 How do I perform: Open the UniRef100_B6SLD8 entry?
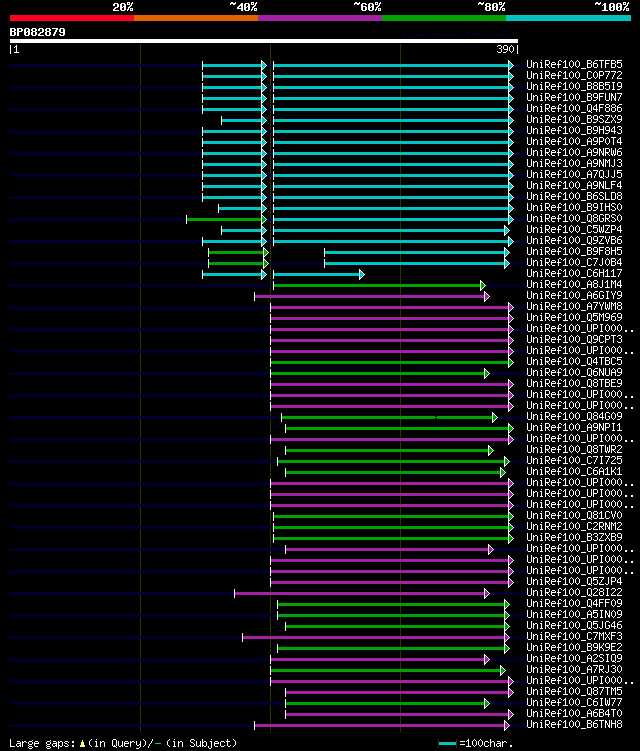(x=574, y=197)
